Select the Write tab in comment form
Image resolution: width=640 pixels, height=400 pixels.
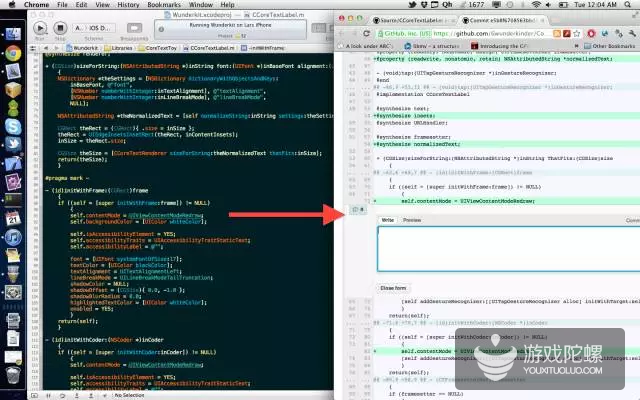pyautogui.click(x=387, y=220)
